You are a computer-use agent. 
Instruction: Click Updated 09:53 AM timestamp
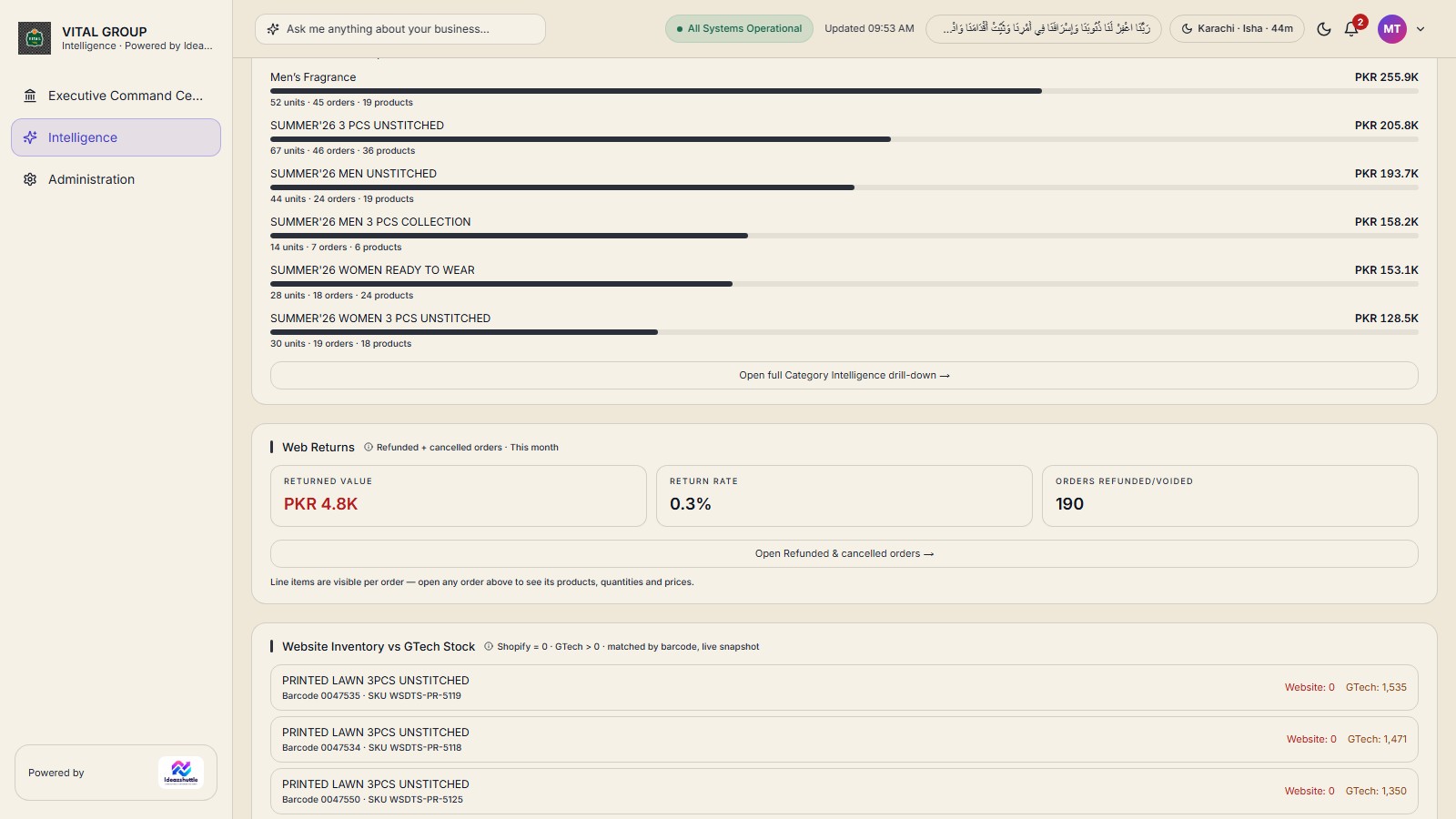[869, 28]
